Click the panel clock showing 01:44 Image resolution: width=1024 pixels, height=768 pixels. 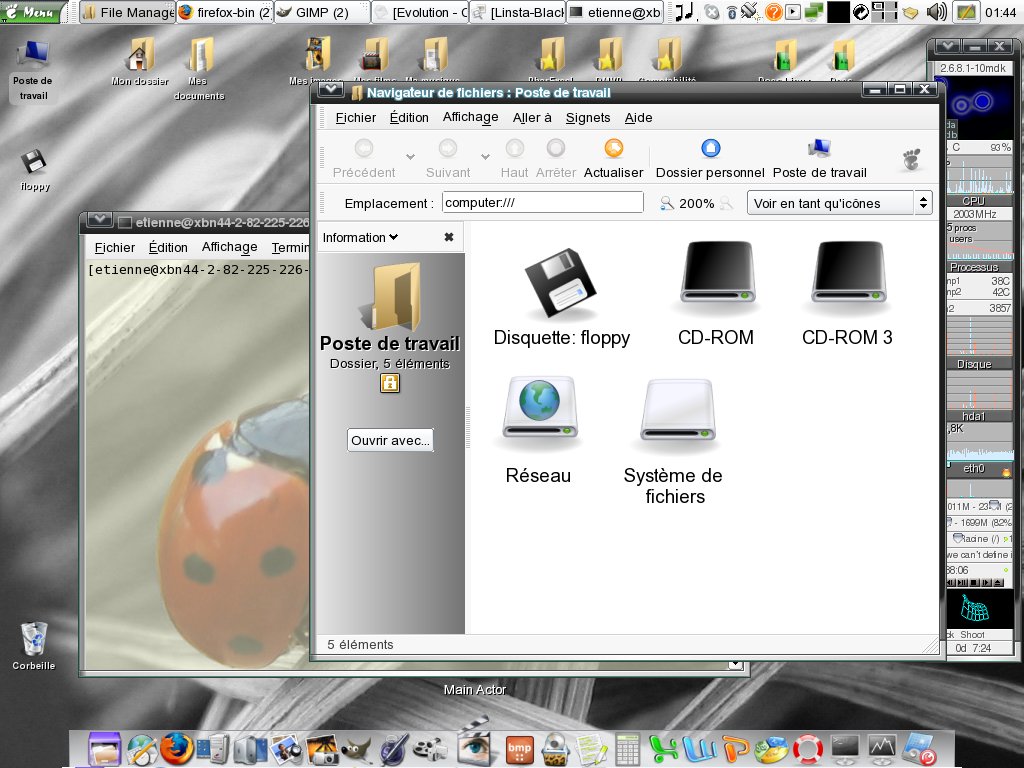[1000, 12]
